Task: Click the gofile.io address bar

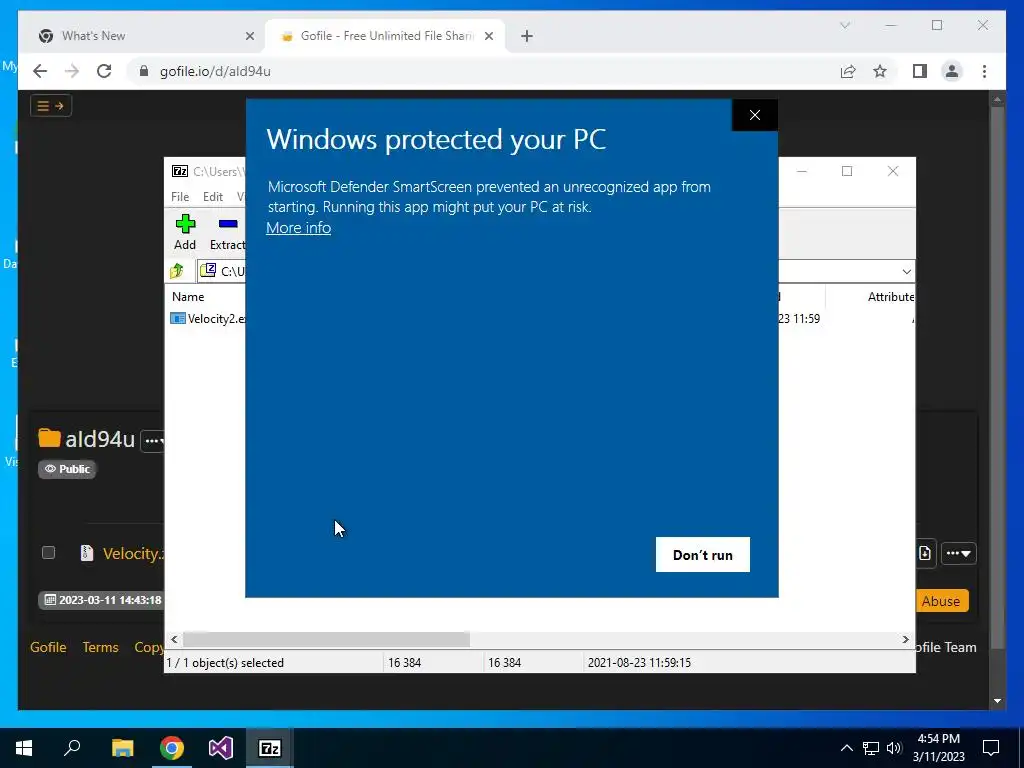Action: tap(483, 71)
